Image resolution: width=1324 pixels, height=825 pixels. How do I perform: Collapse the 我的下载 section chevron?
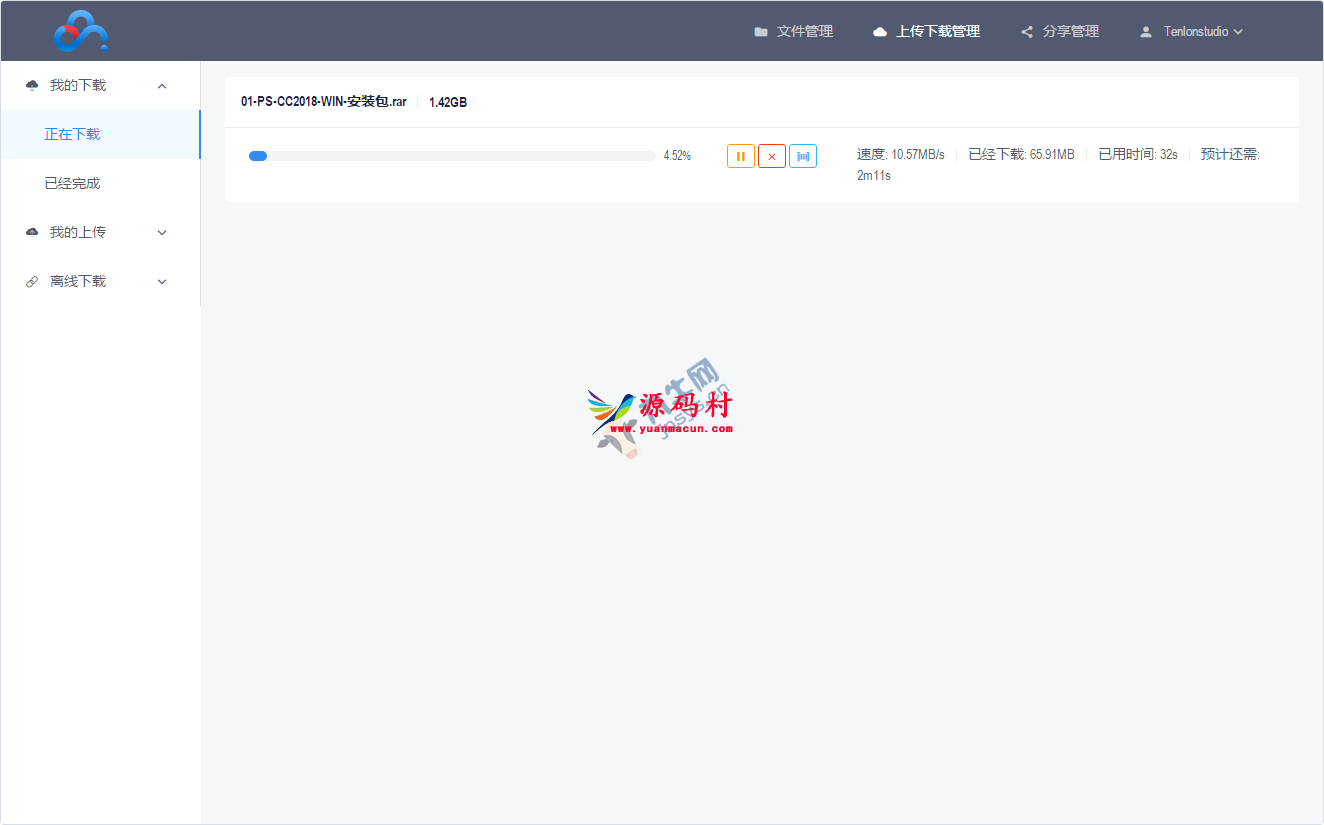point(162,86)
